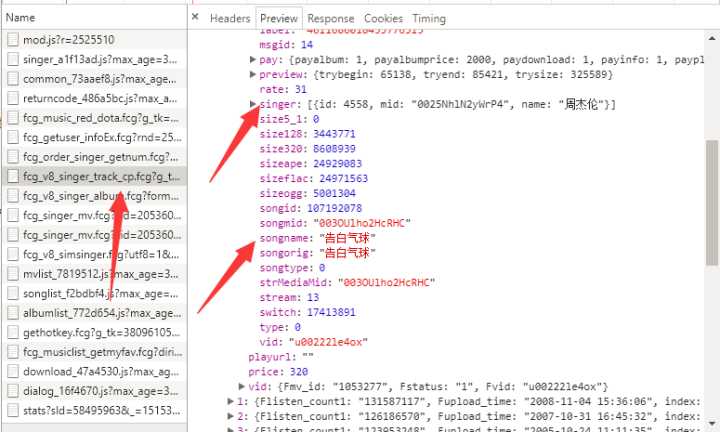Viewport: 720px width, 432px height.
Task: Select the gethotkey.fcg request
Action: (x=94, y=332)
